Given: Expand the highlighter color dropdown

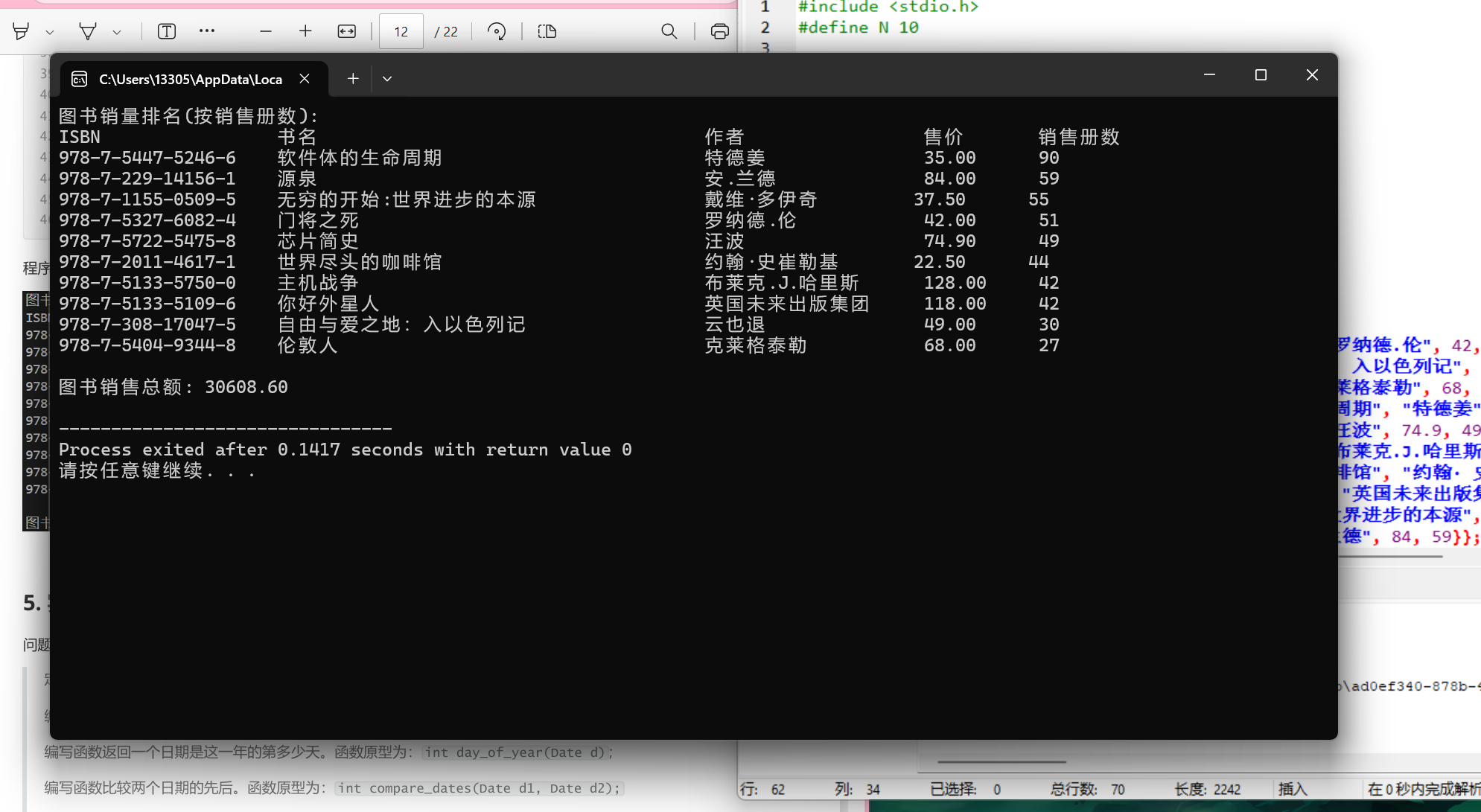Looking at the screenshot, I should [49, 31].
